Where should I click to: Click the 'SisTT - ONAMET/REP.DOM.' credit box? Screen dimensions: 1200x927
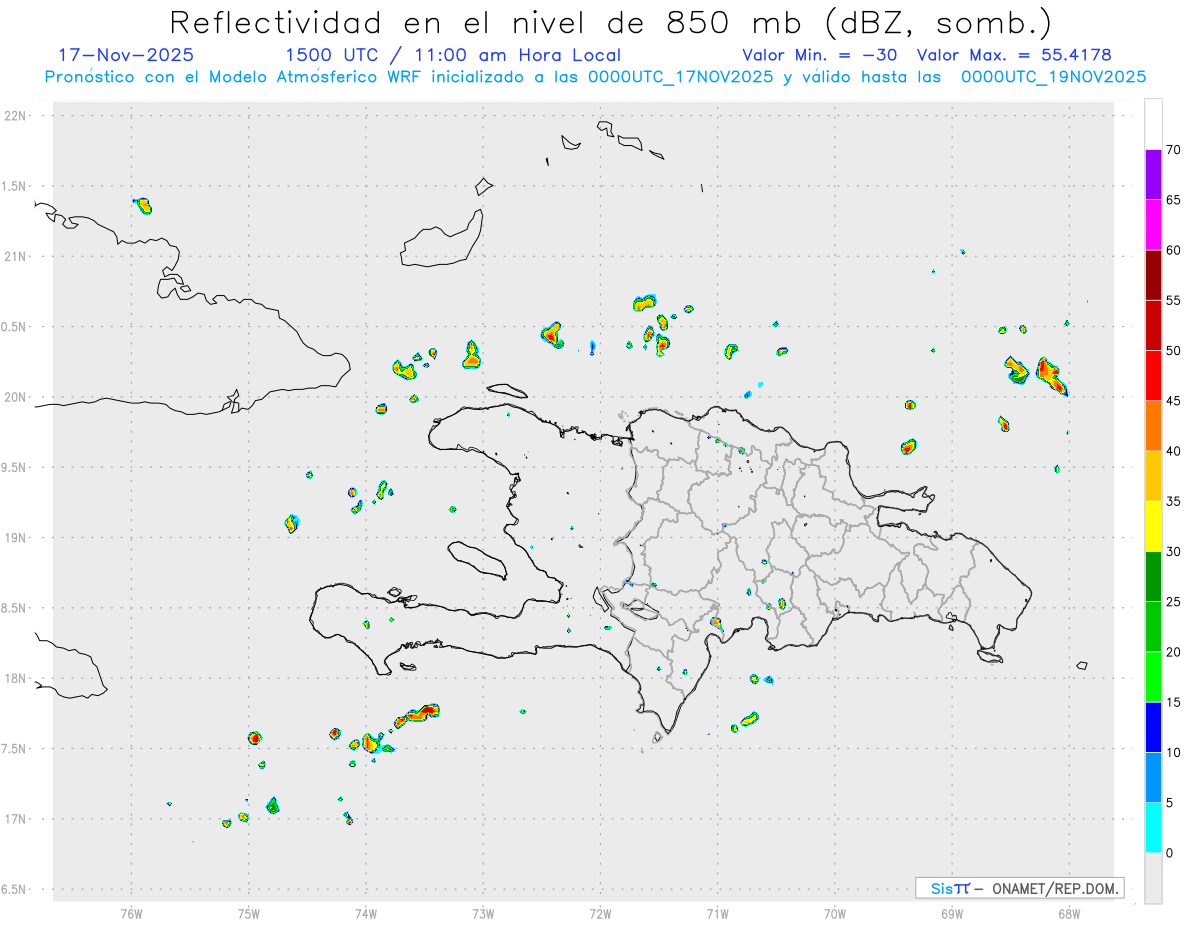1020,888
